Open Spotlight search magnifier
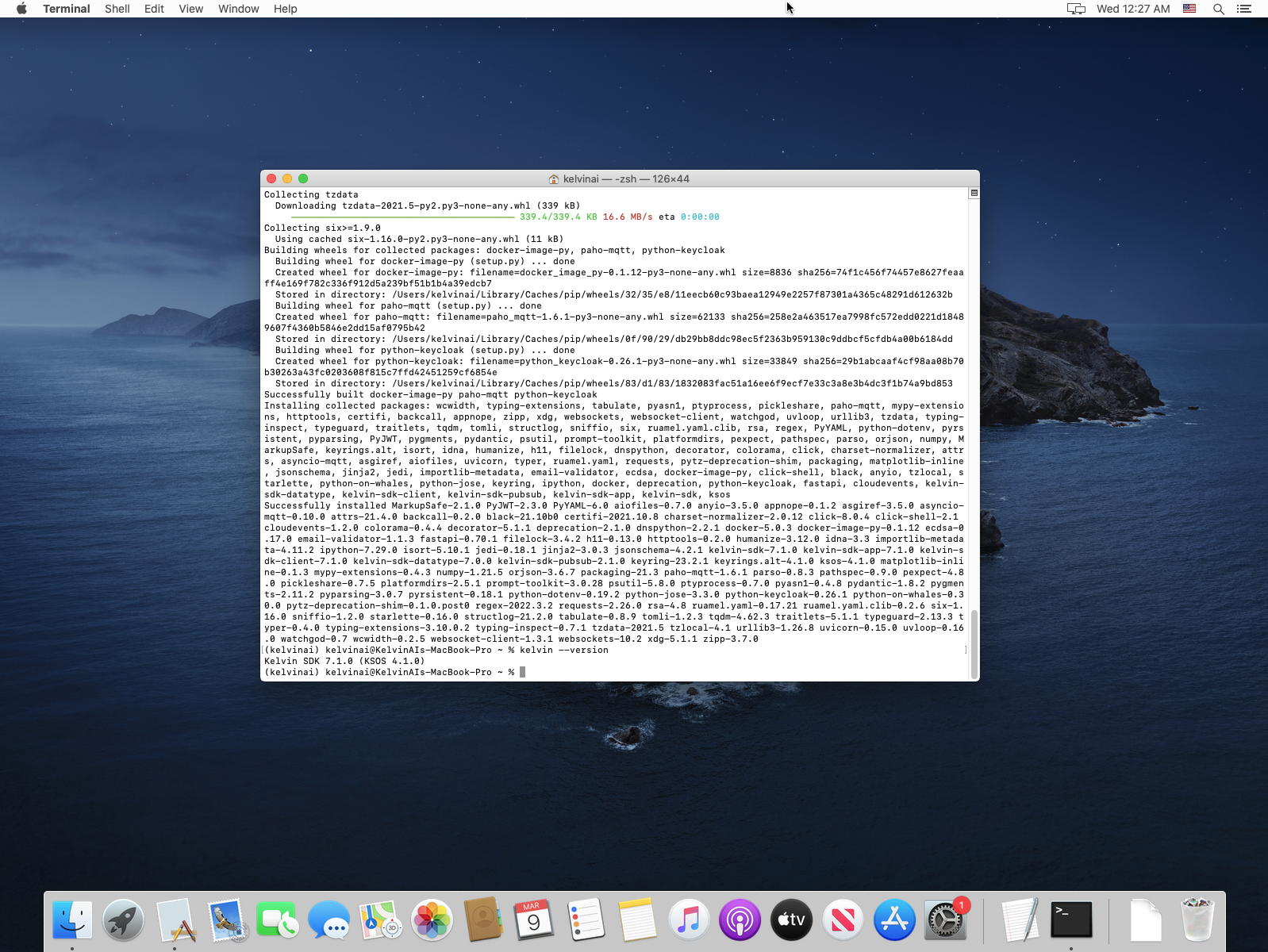The width and height of the screenshot is (1268, 952). (1218, 9)
